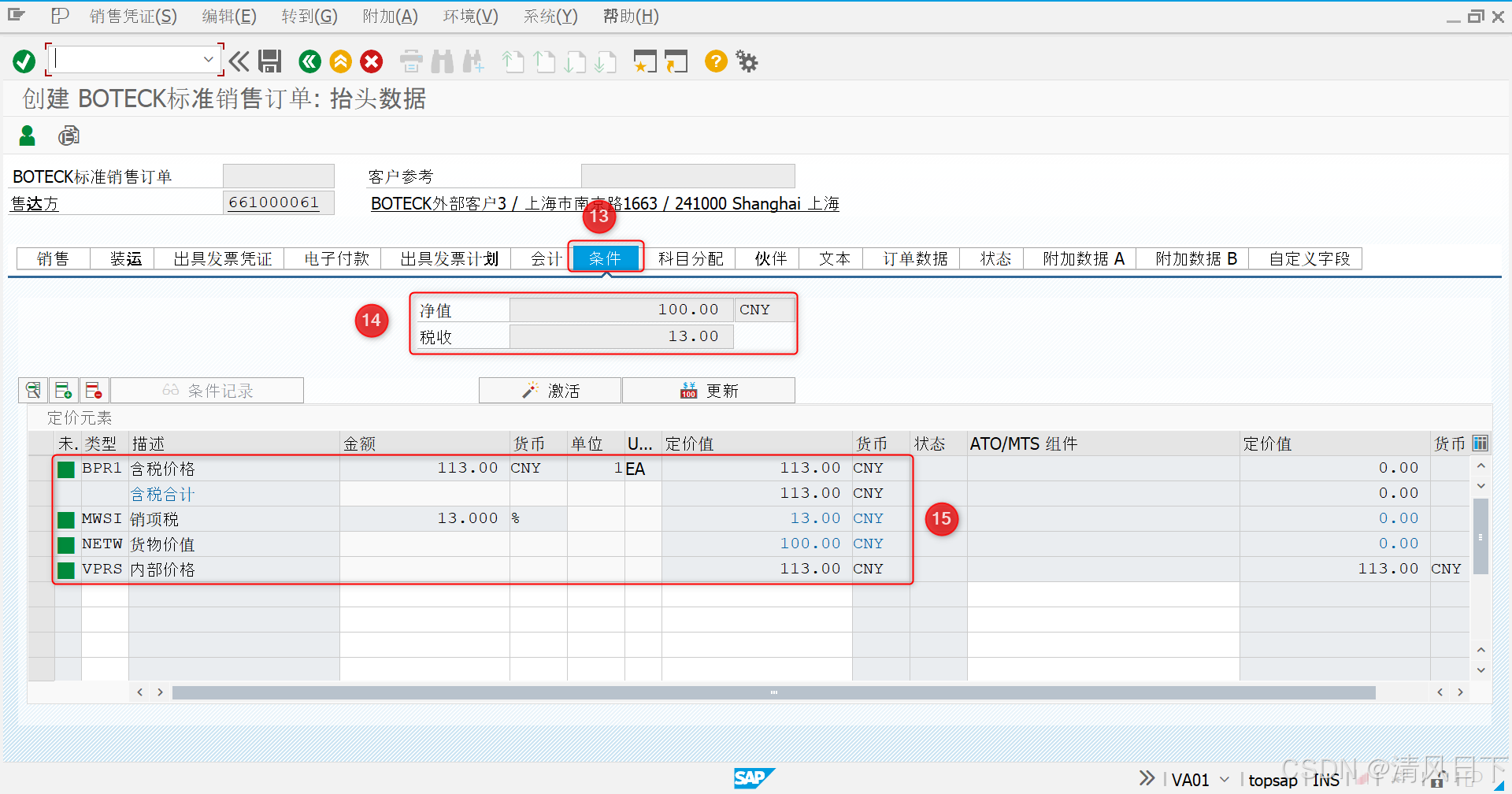Click the yellow Exit icon
The height and width of the screenshot is (794, 1512).
point(340,61)
